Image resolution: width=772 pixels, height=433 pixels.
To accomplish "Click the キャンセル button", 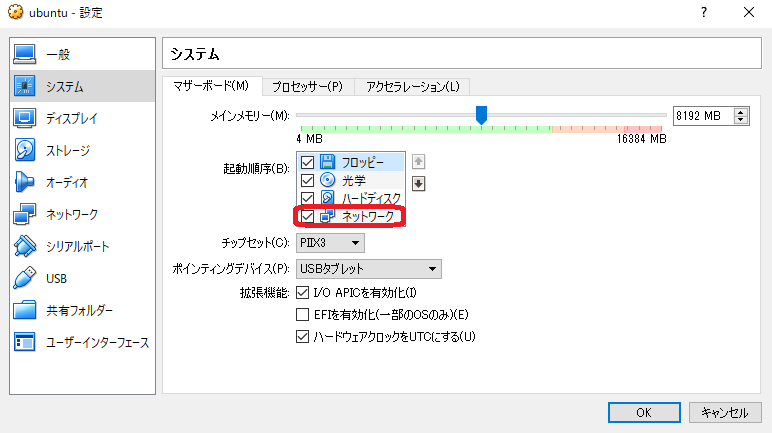I will click(725, 412).
